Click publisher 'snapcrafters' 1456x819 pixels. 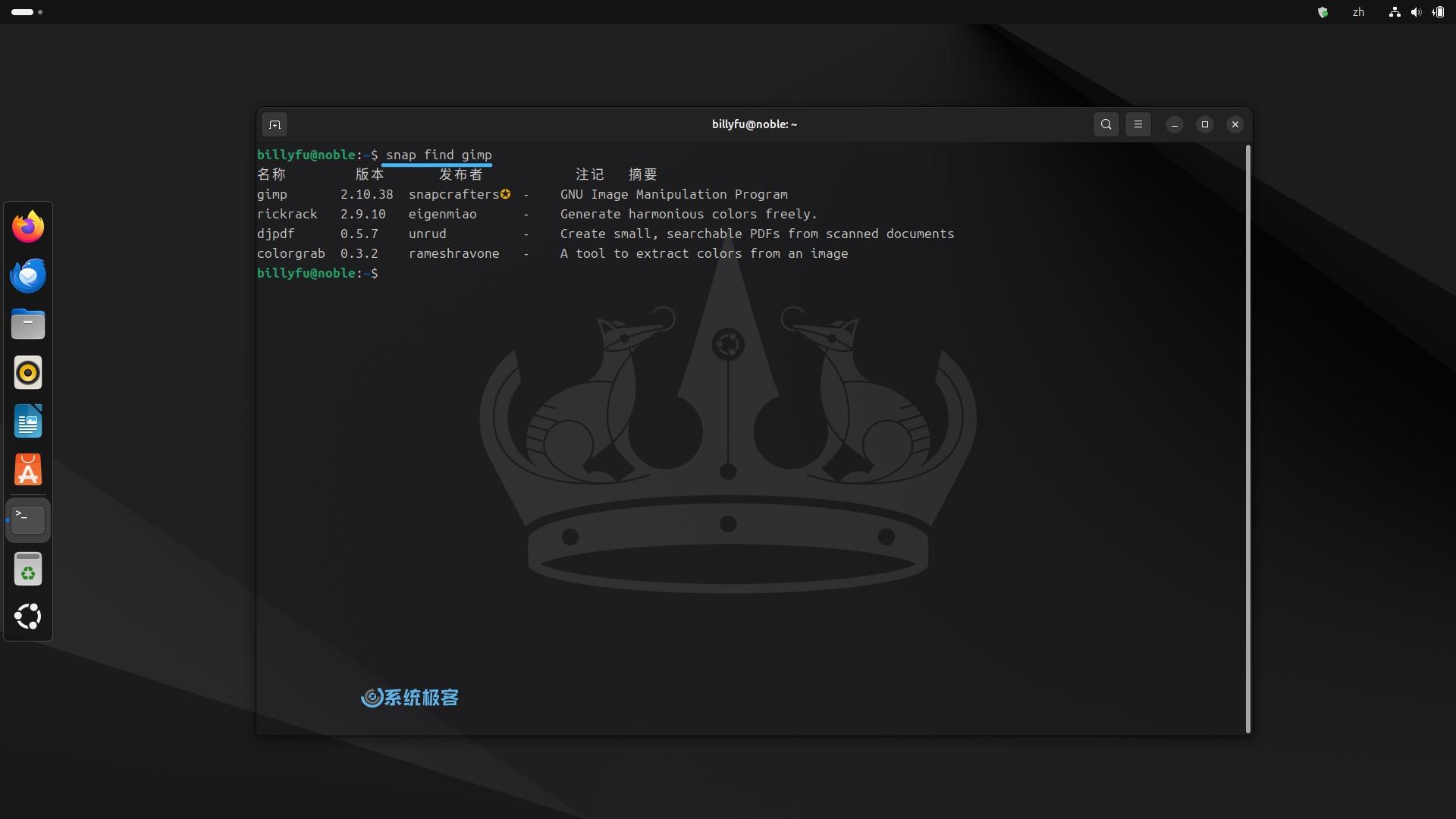pyautogui.click(x=453, y=194)
